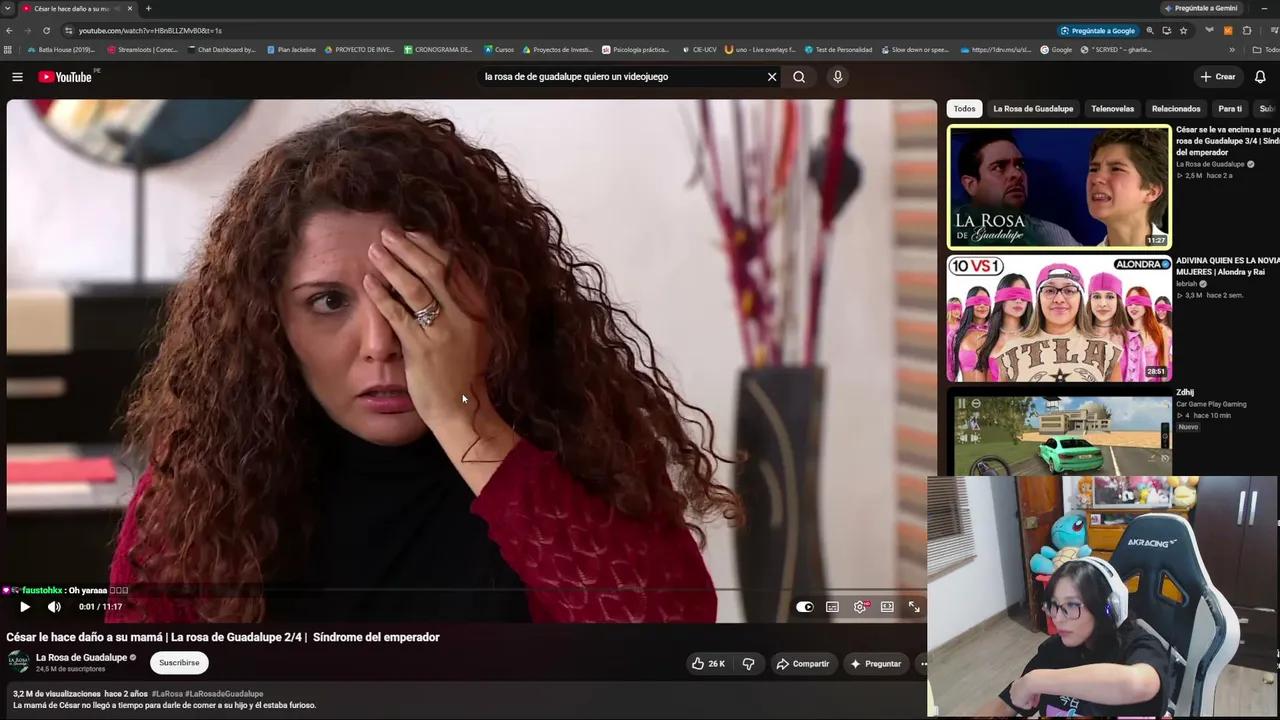Open the CIE-UCV bookmark

coord(699,50)
